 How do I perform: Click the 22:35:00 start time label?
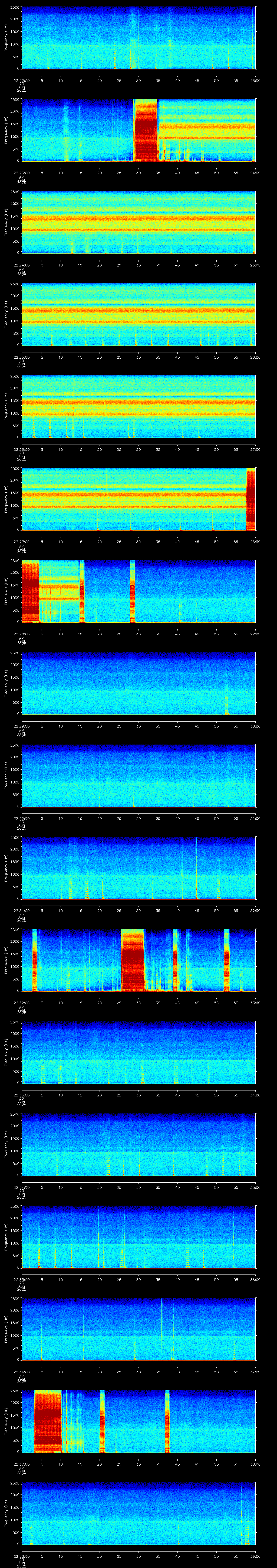[x=21, y=1279]
